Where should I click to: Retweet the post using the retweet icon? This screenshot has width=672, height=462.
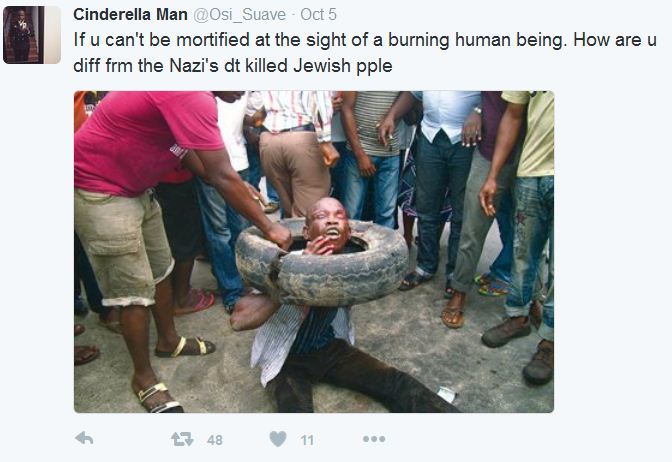tap(182, 439)
